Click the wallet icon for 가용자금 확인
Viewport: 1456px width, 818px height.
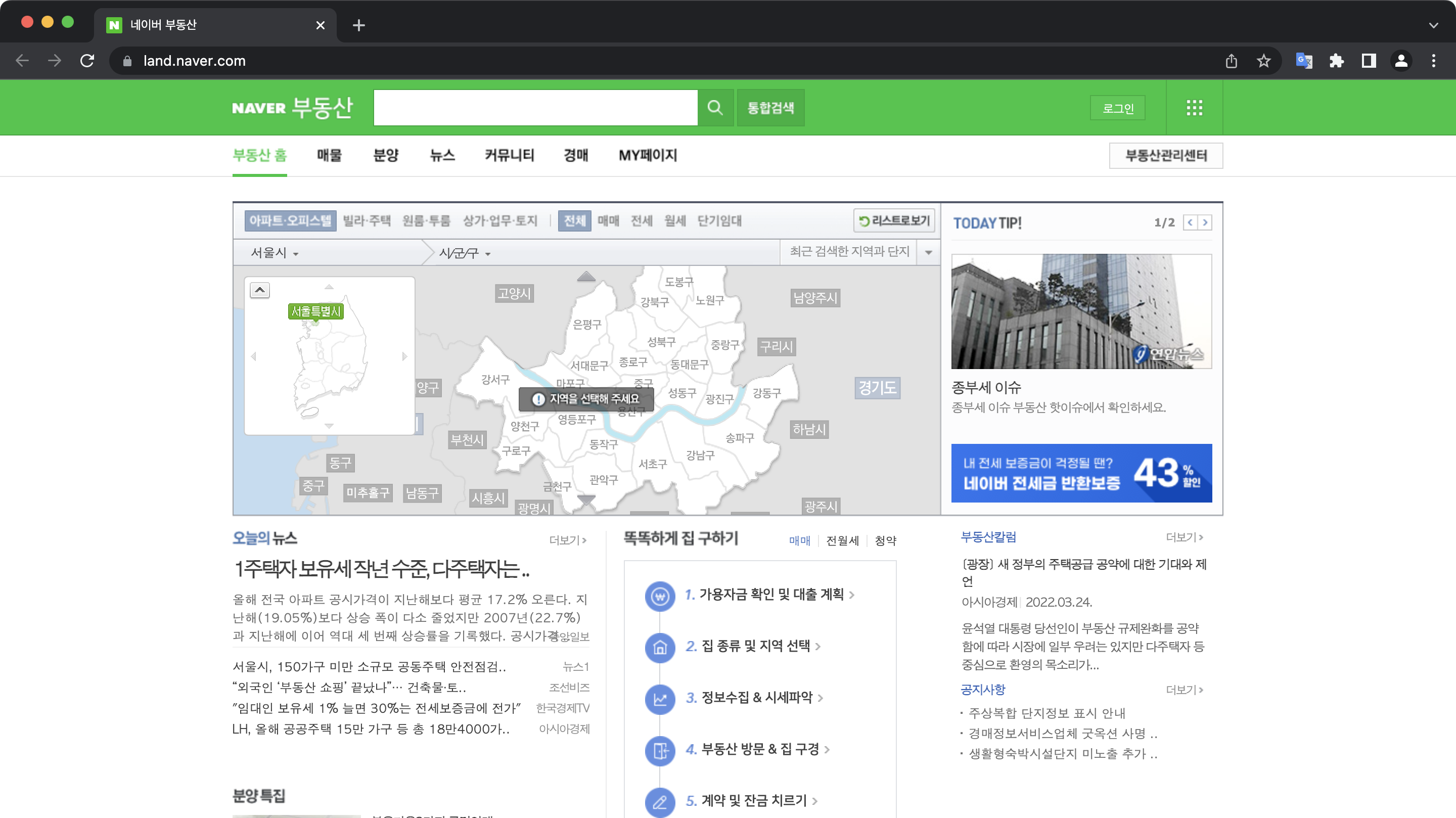(x=660, y=596)
